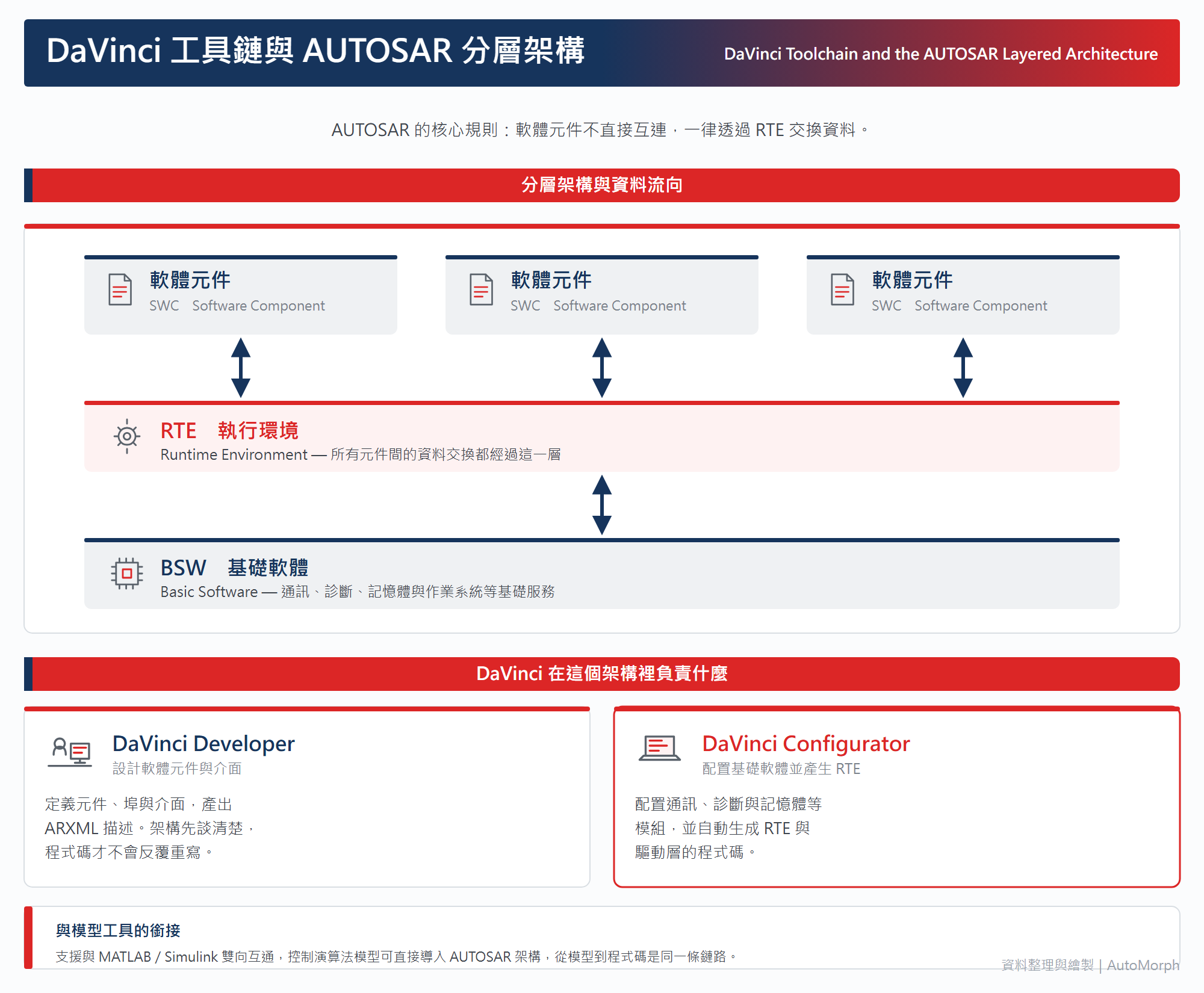Image resolution: width=1204 pixels, height=993 pixels.
Task: Click Software Component label in the right card
Action: (x=981, y=306)
